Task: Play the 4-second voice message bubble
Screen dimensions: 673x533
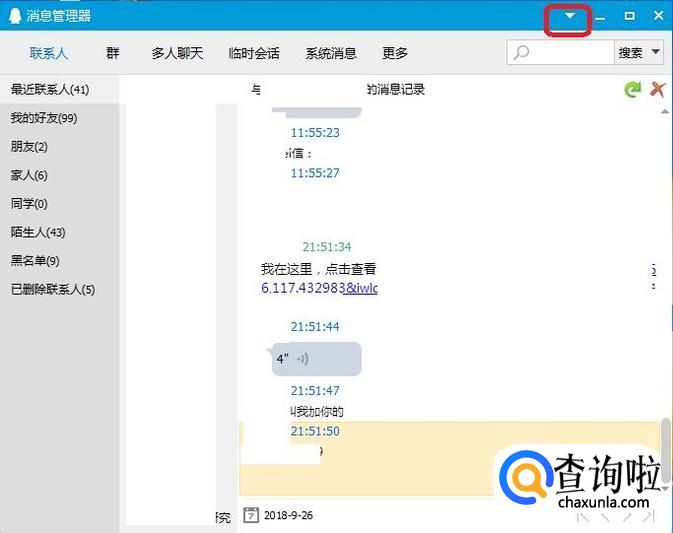Action: (x=316, y=359)
